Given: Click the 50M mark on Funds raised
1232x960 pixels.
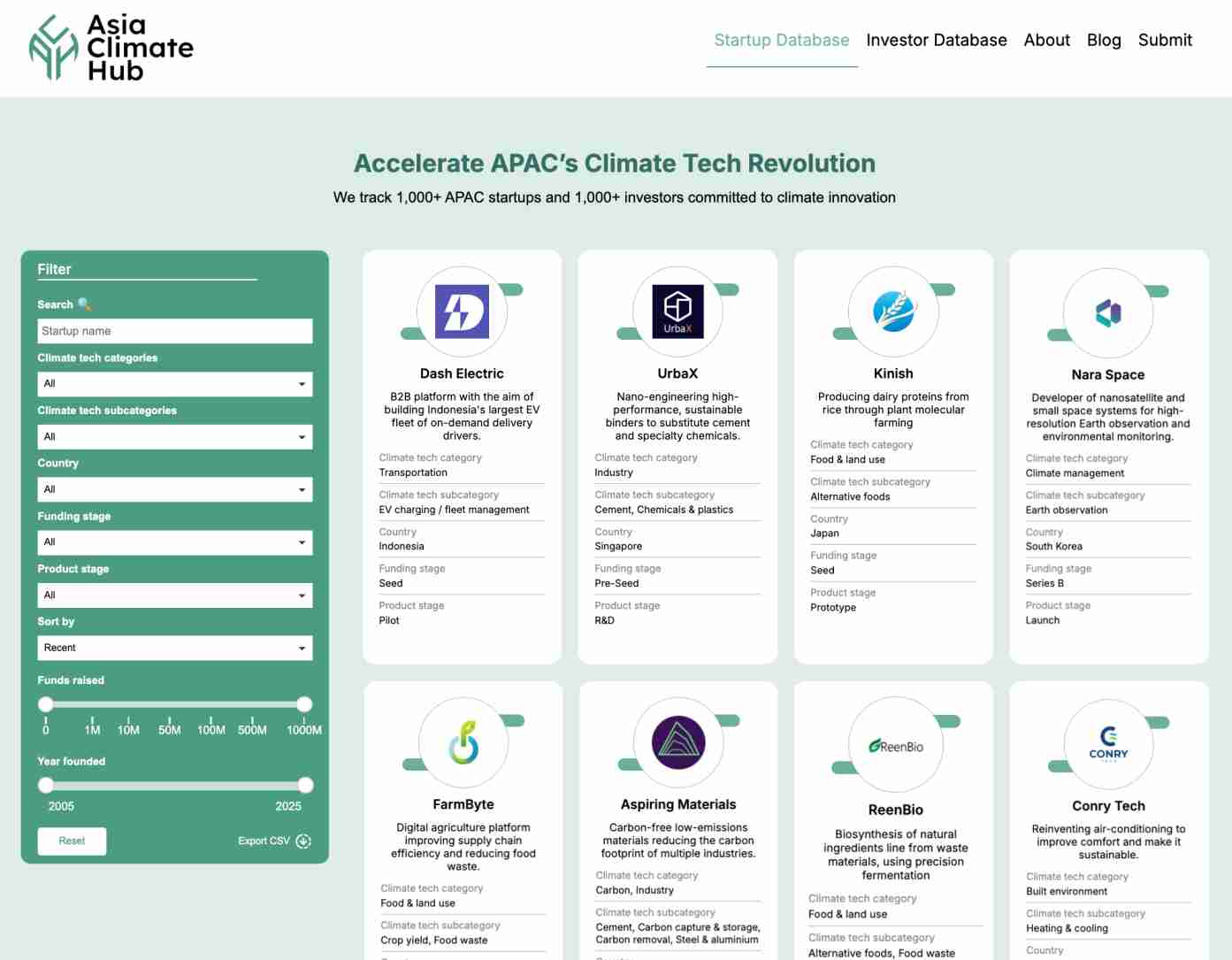Looking at the screenshot, I should pyautogui.click(x=170, y=730).
